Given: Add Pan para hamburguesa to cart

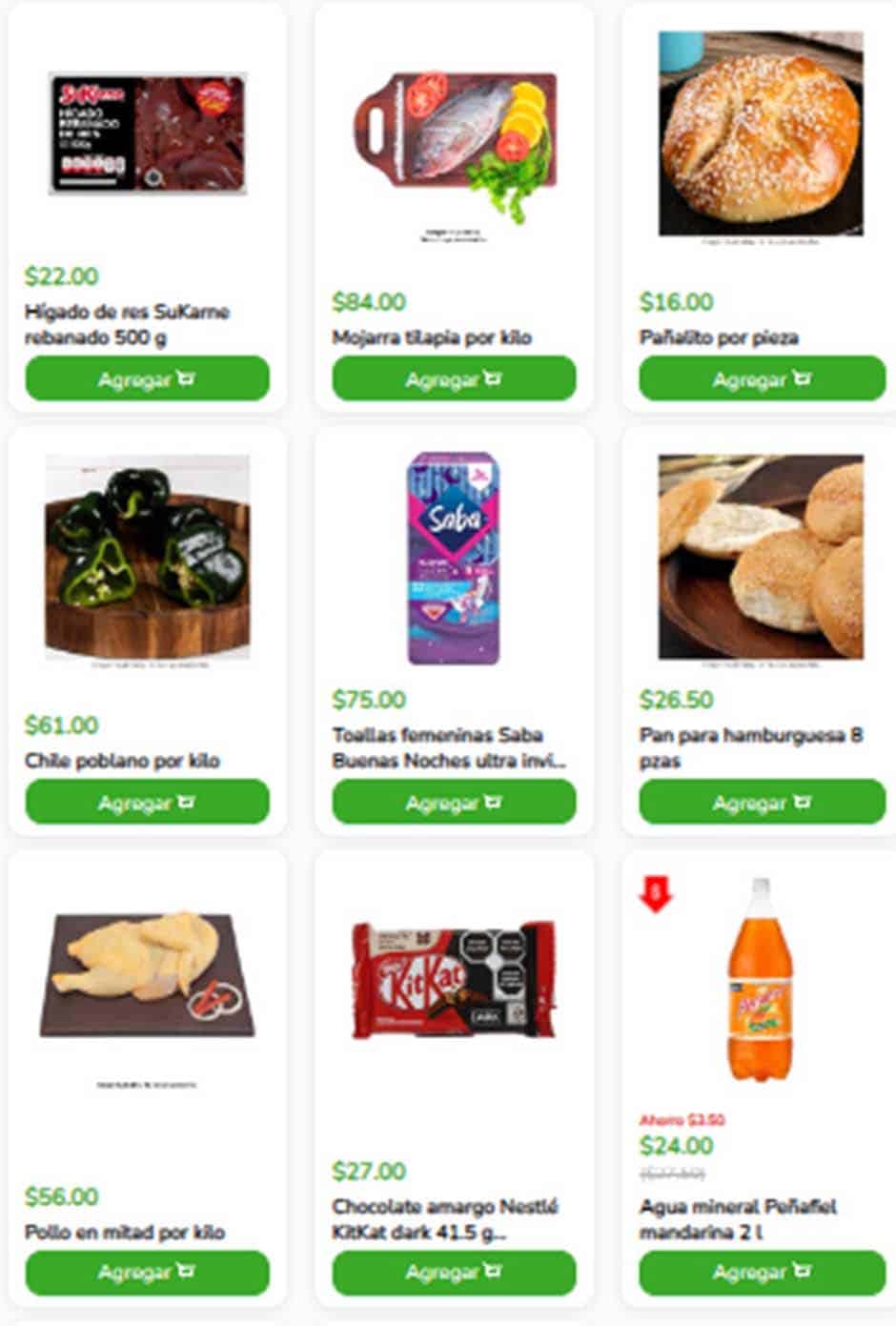Looking at the screenshot, I should pos(762,802).
